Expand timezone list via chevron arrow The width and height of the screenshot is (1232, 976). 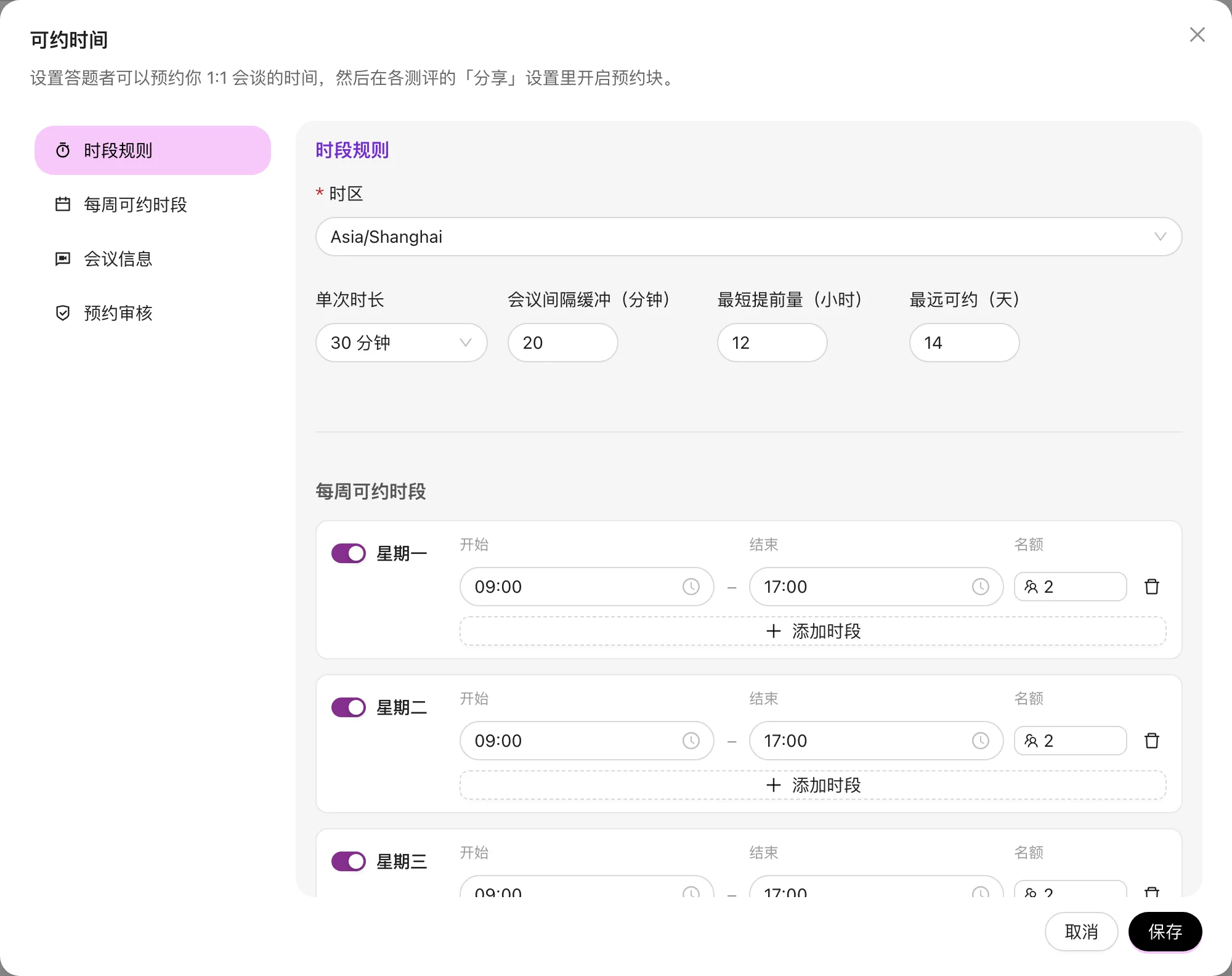[1160, 237]
